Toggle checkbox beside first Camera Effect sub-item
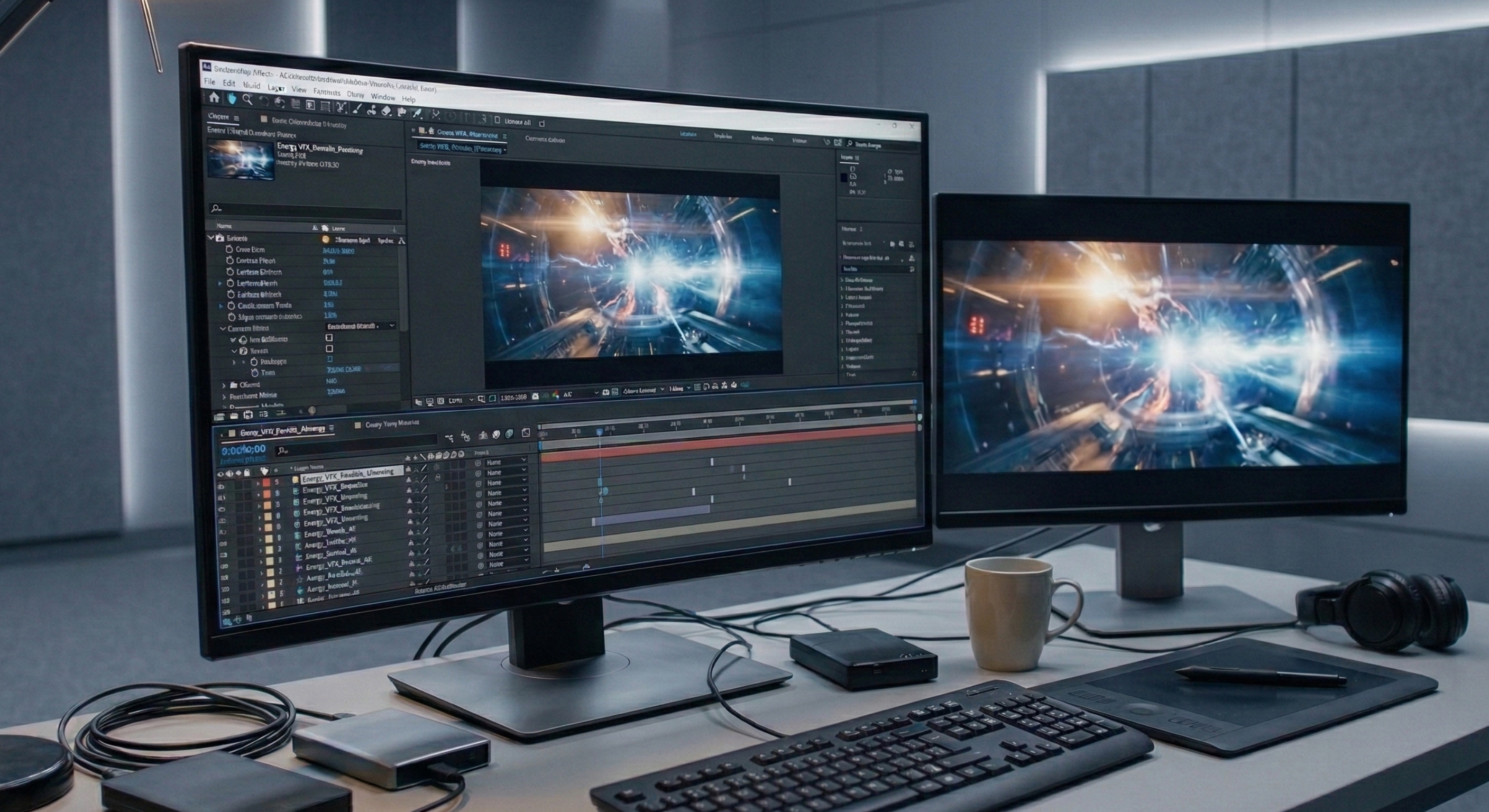 pos(329,337)
